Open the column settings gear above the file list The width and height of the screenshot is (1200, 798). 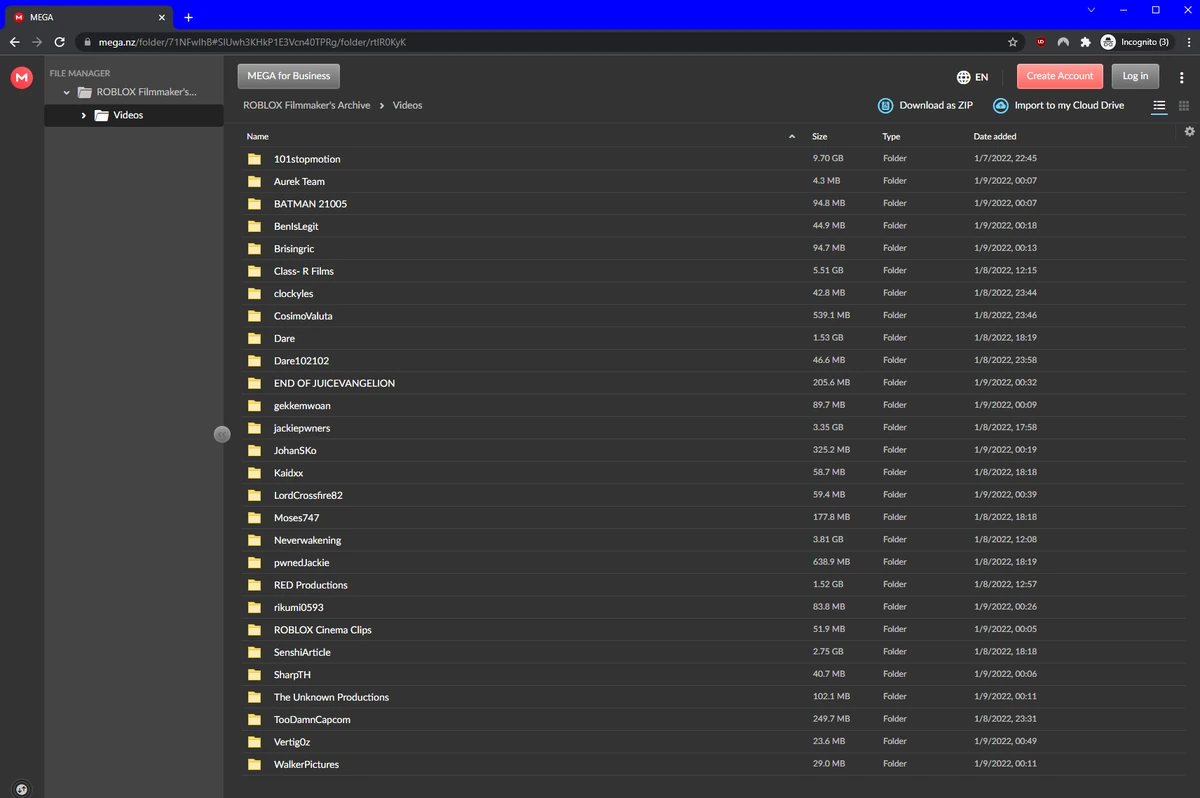(x=1189, y=131)
